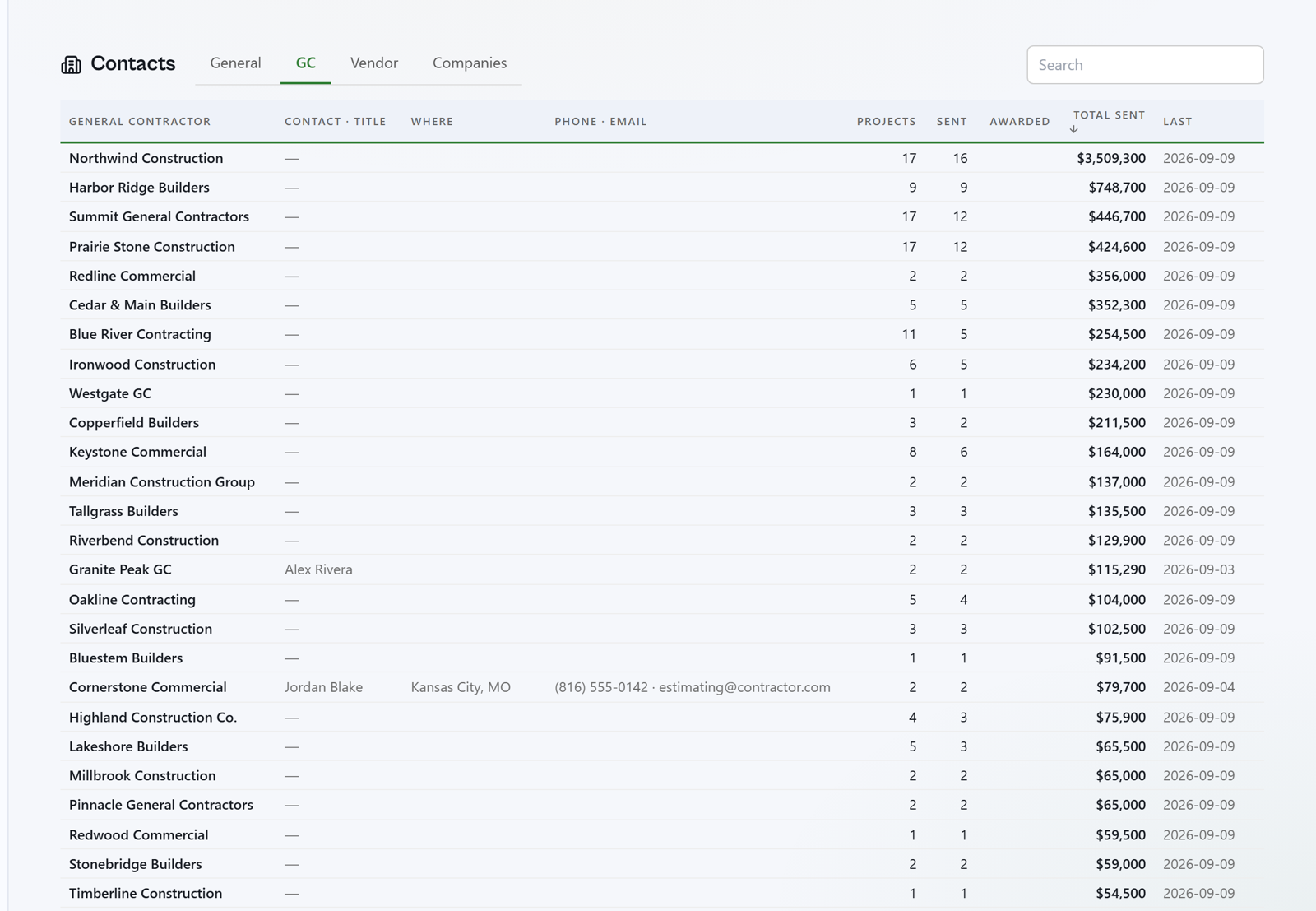Click Stonebridge Builders
This screenshot has height=911, width=1316.
(x=136, y=864)
